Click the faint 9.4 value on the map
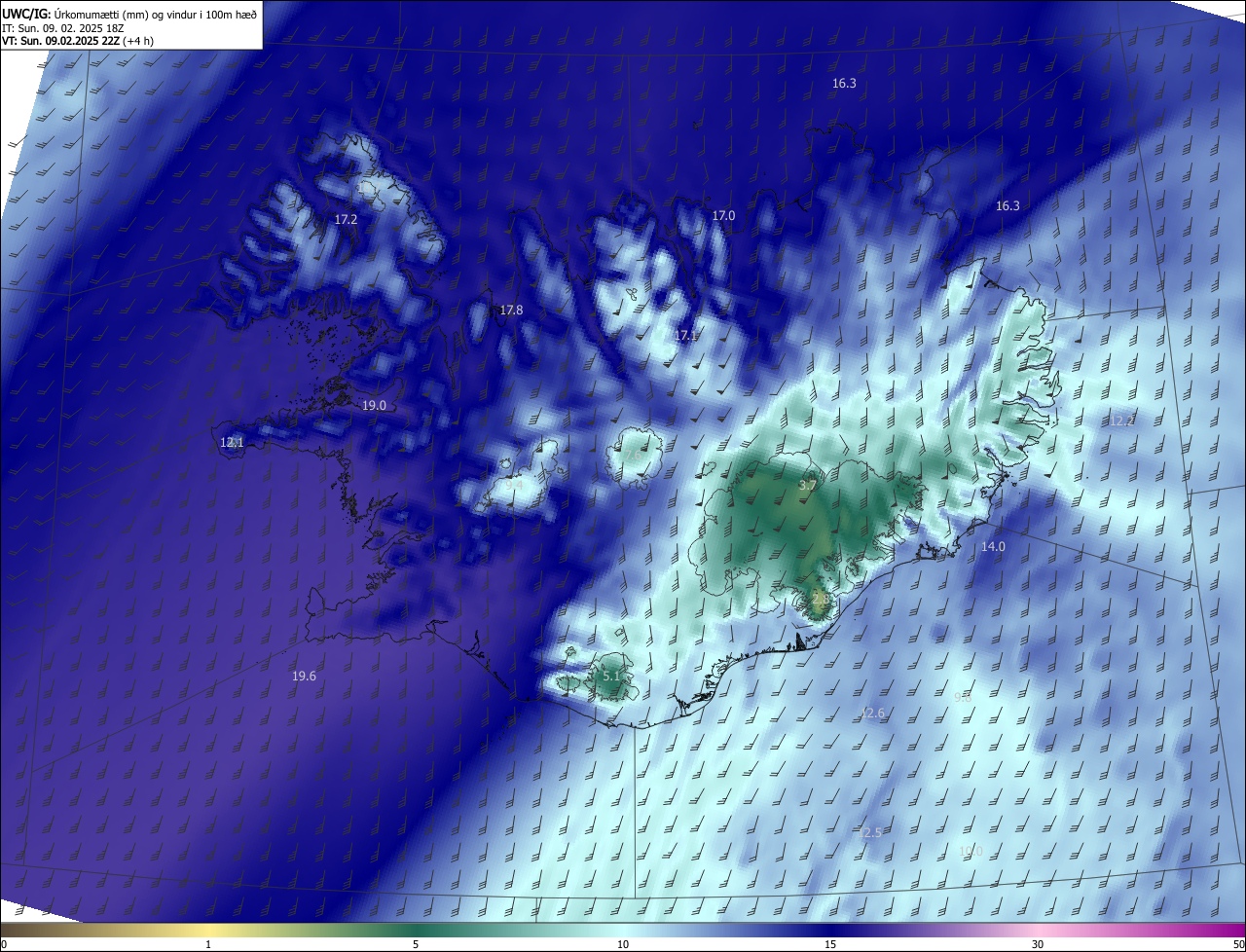This screenshot has height=952, width=1246. pyautogui.click(x=513, y=483)
